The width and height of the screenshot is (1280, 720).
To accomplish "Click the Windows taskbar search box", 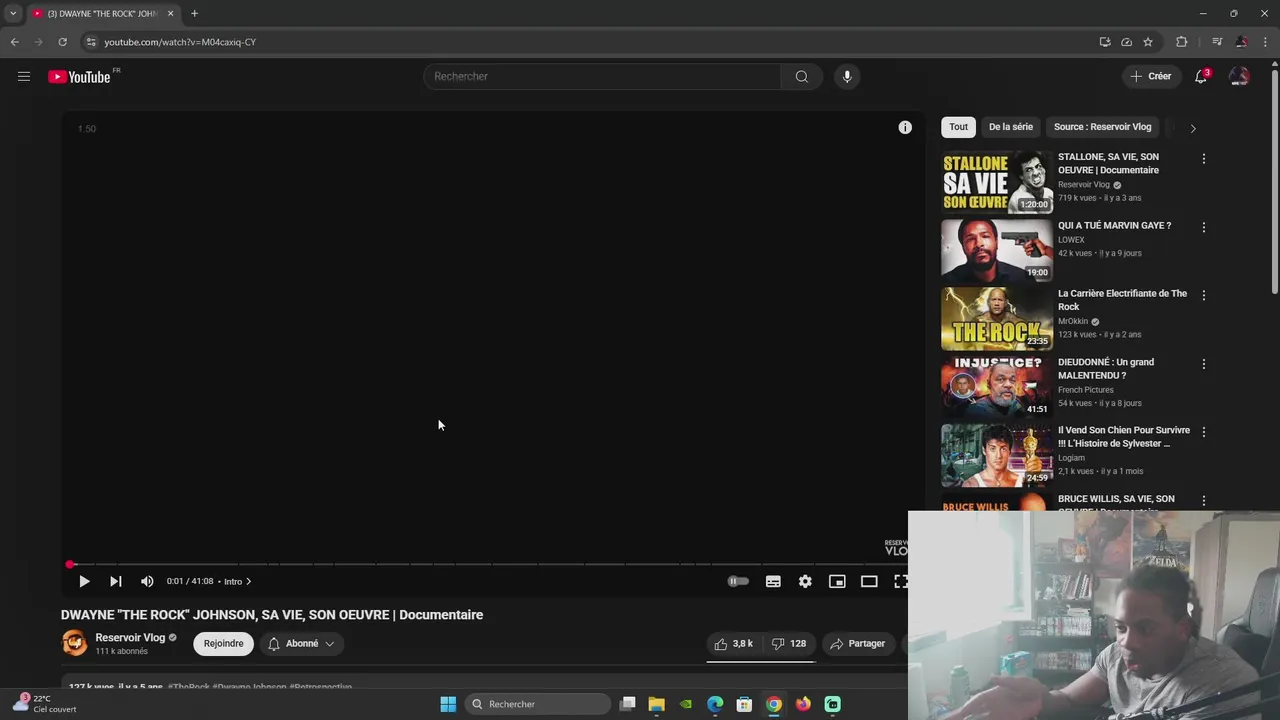I will click(539, 704).
